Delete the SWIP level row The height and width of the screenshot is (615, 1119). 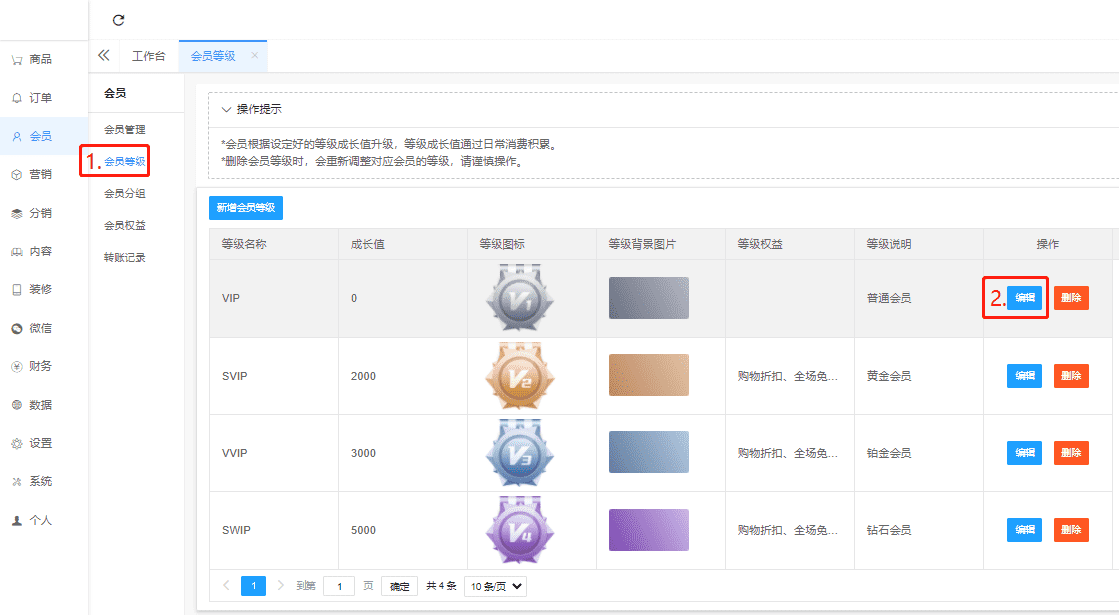[1070, 530]
